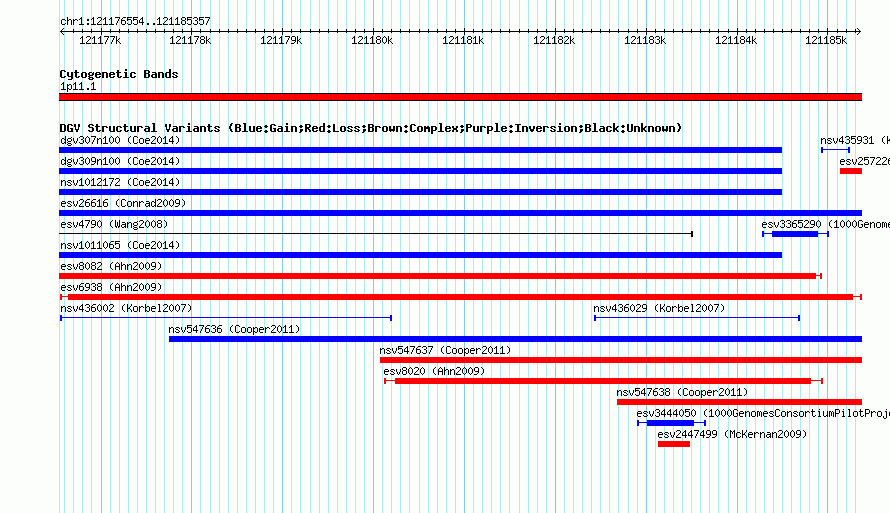Click the esv26616 (Conrad2009) blue bar
890x513 pixels.
(x=460, y=213)
